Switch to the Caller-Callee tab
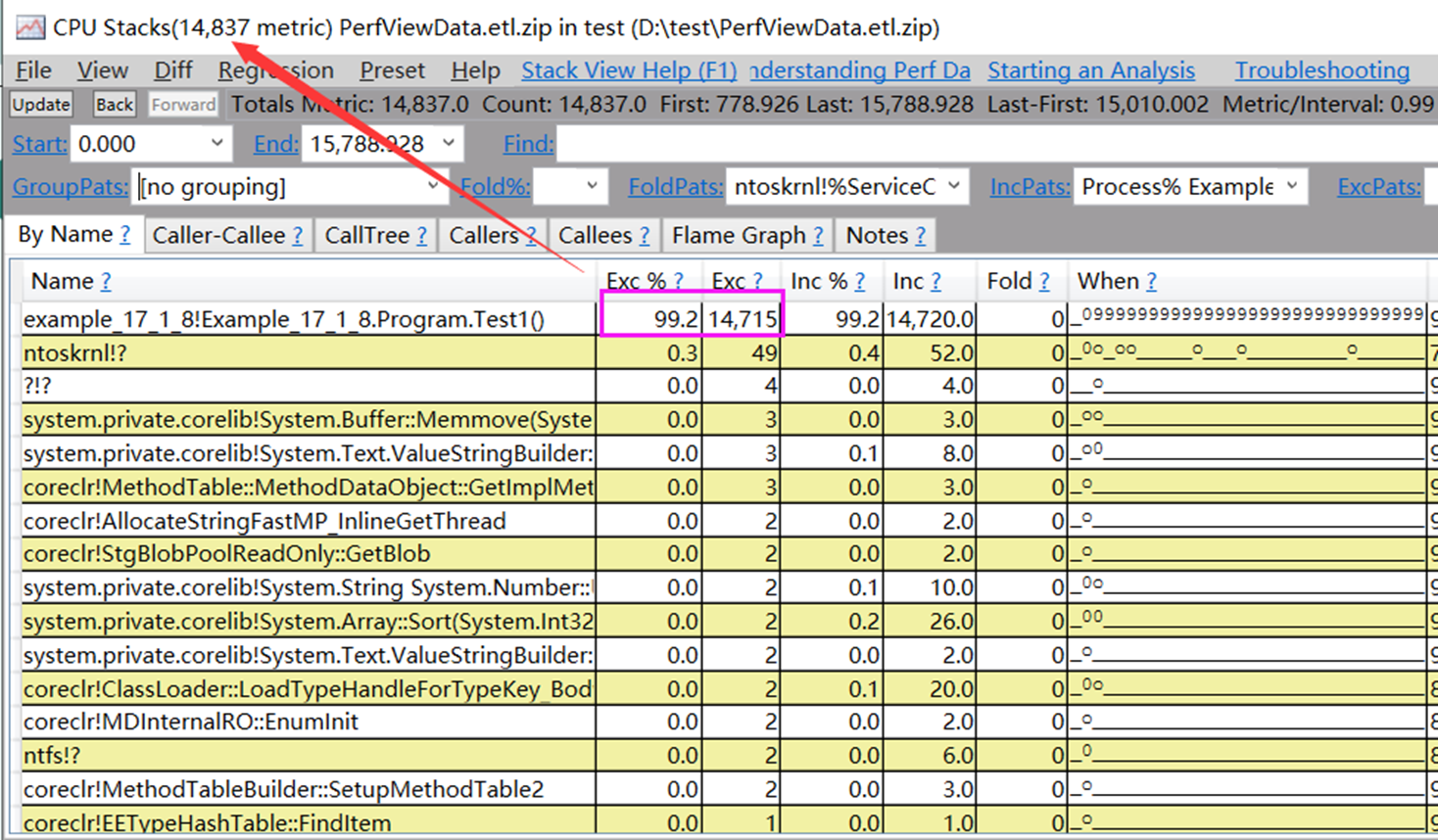 point(219,234)
